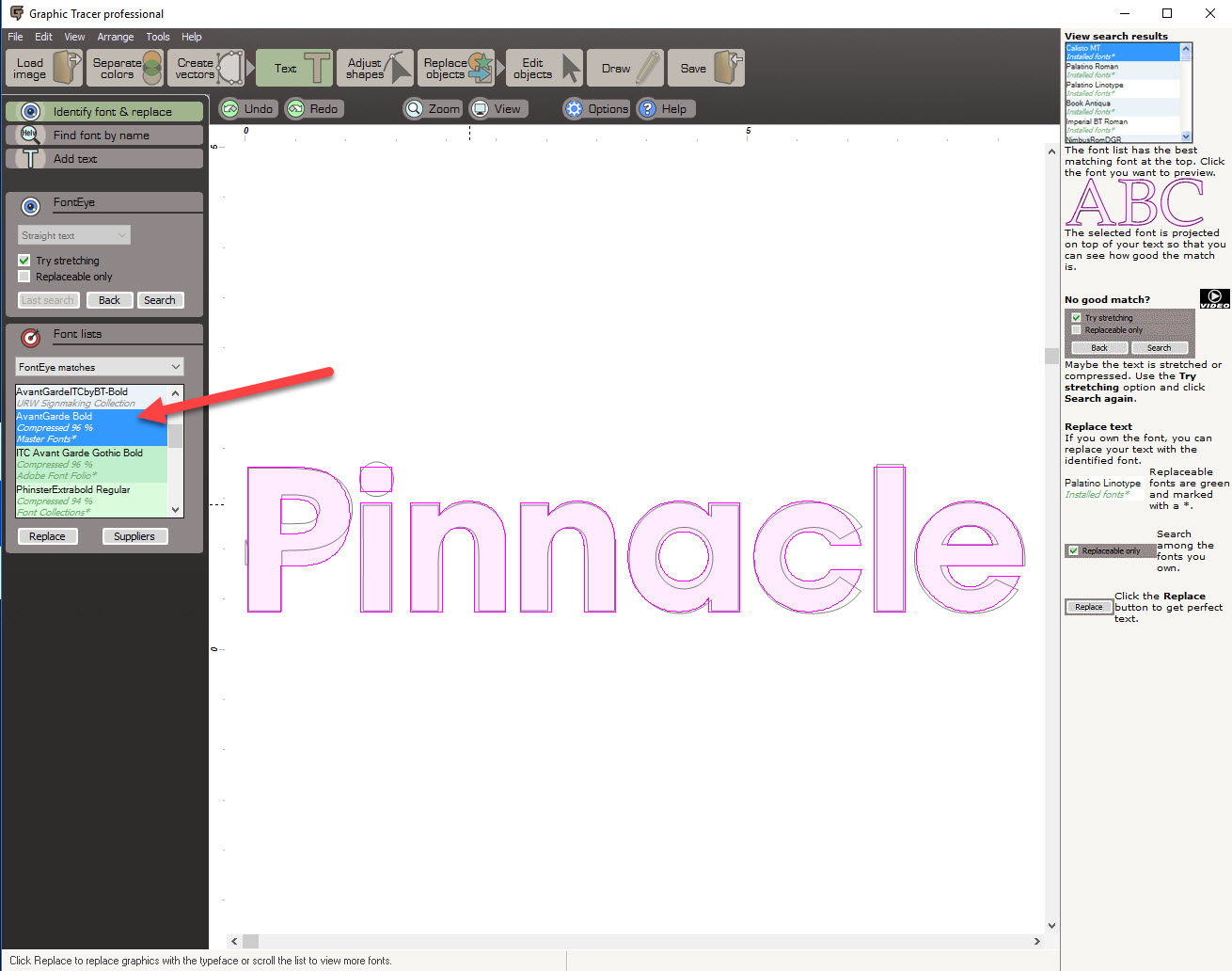Open the View monitor button

click(x=497, y=109)
